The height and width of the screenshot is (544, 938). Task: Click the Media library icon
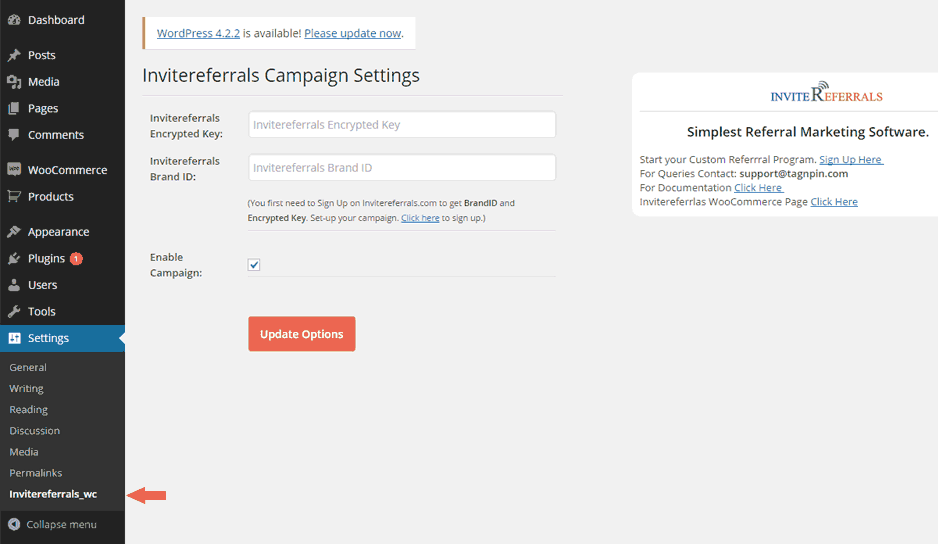click(14, 82)
